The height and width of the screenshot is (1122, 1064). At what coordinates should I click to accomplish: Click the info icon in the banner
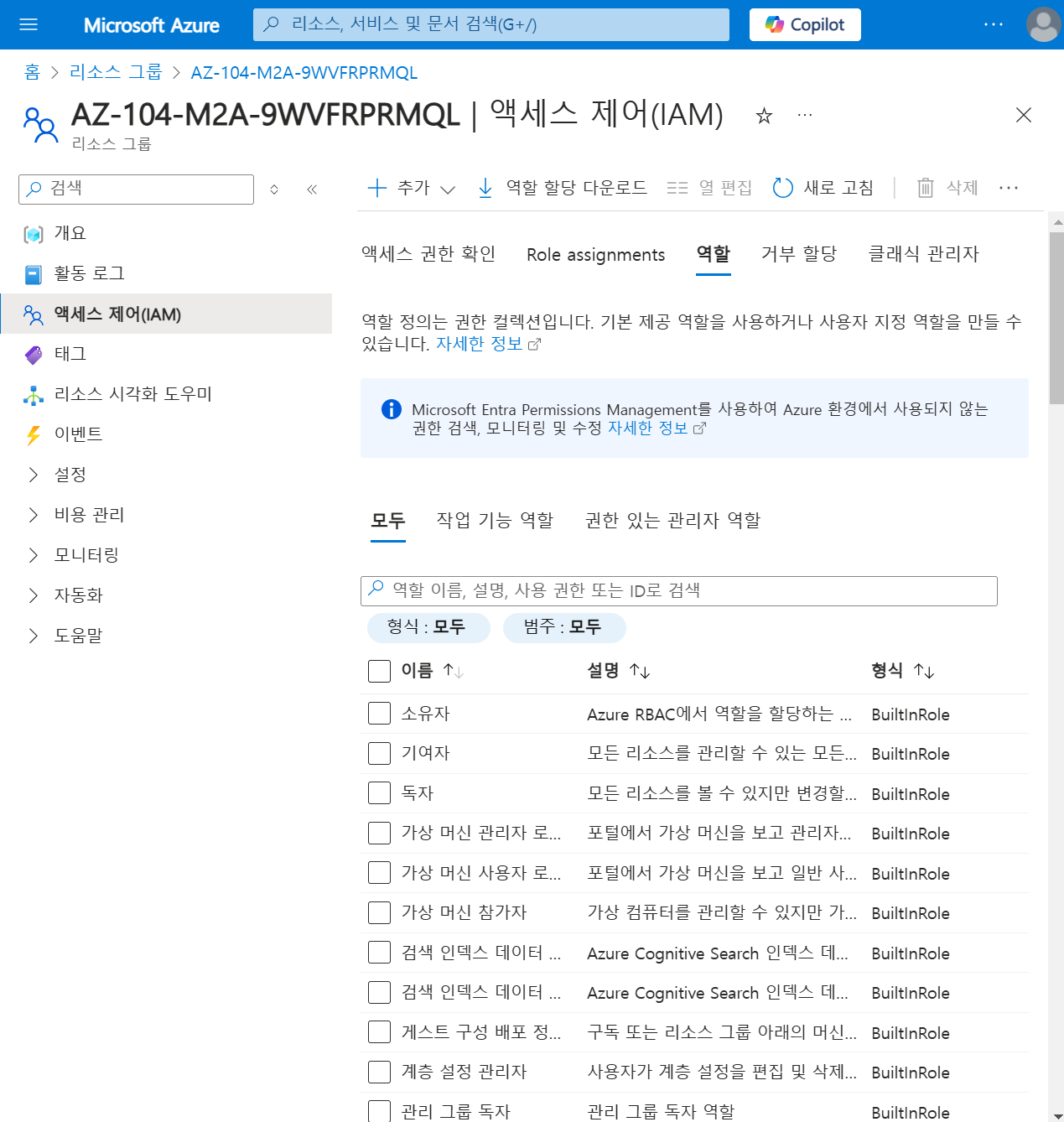[x=391, y=409]
